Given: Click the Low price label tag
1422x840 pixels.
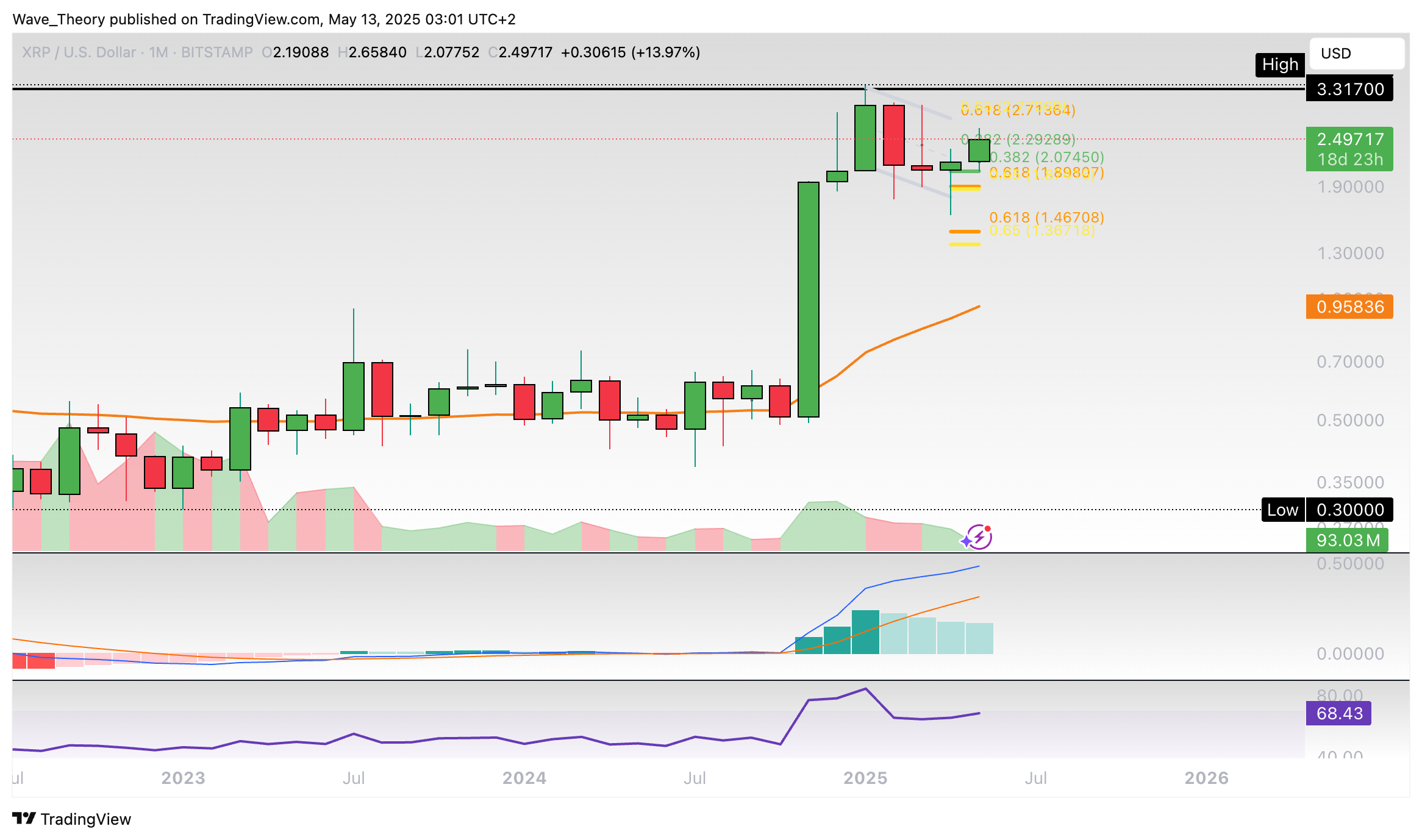Looking at the screenshot, I should click(x=1282, y=510).
